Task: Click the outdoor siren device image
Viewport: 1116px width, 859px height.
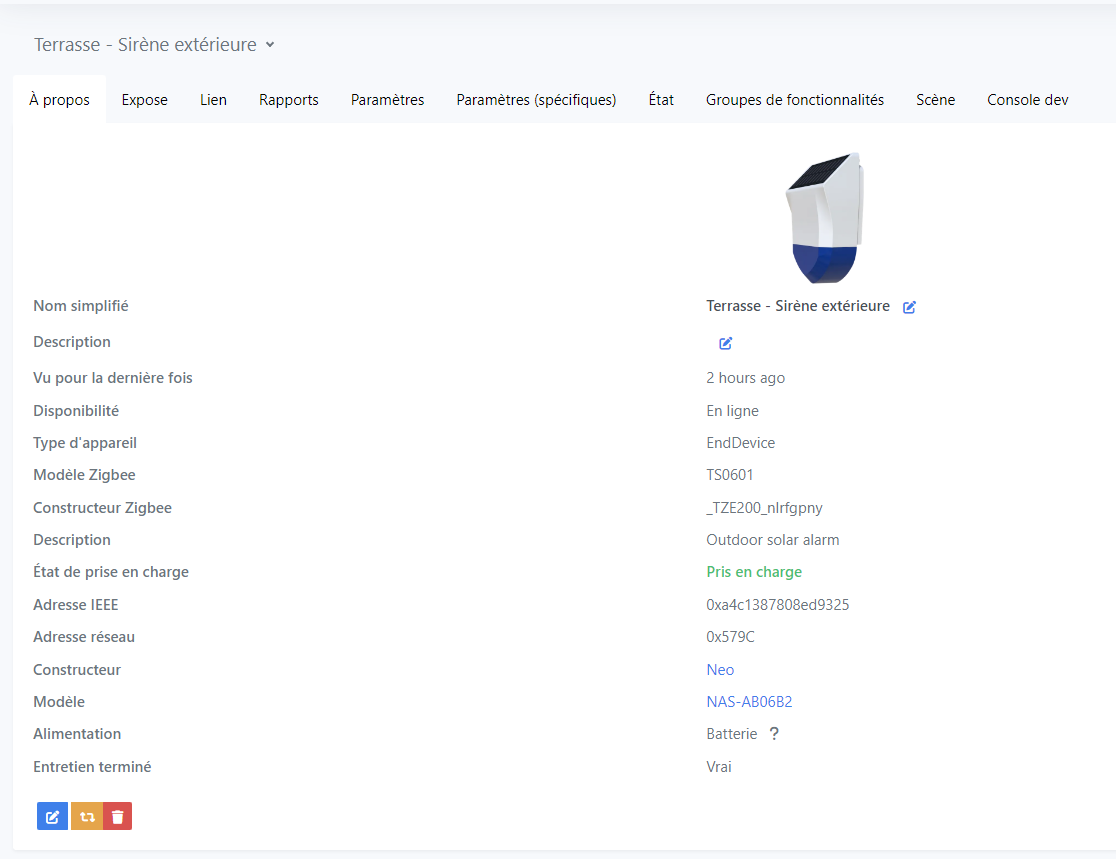Action: click(x=824, y=218)
